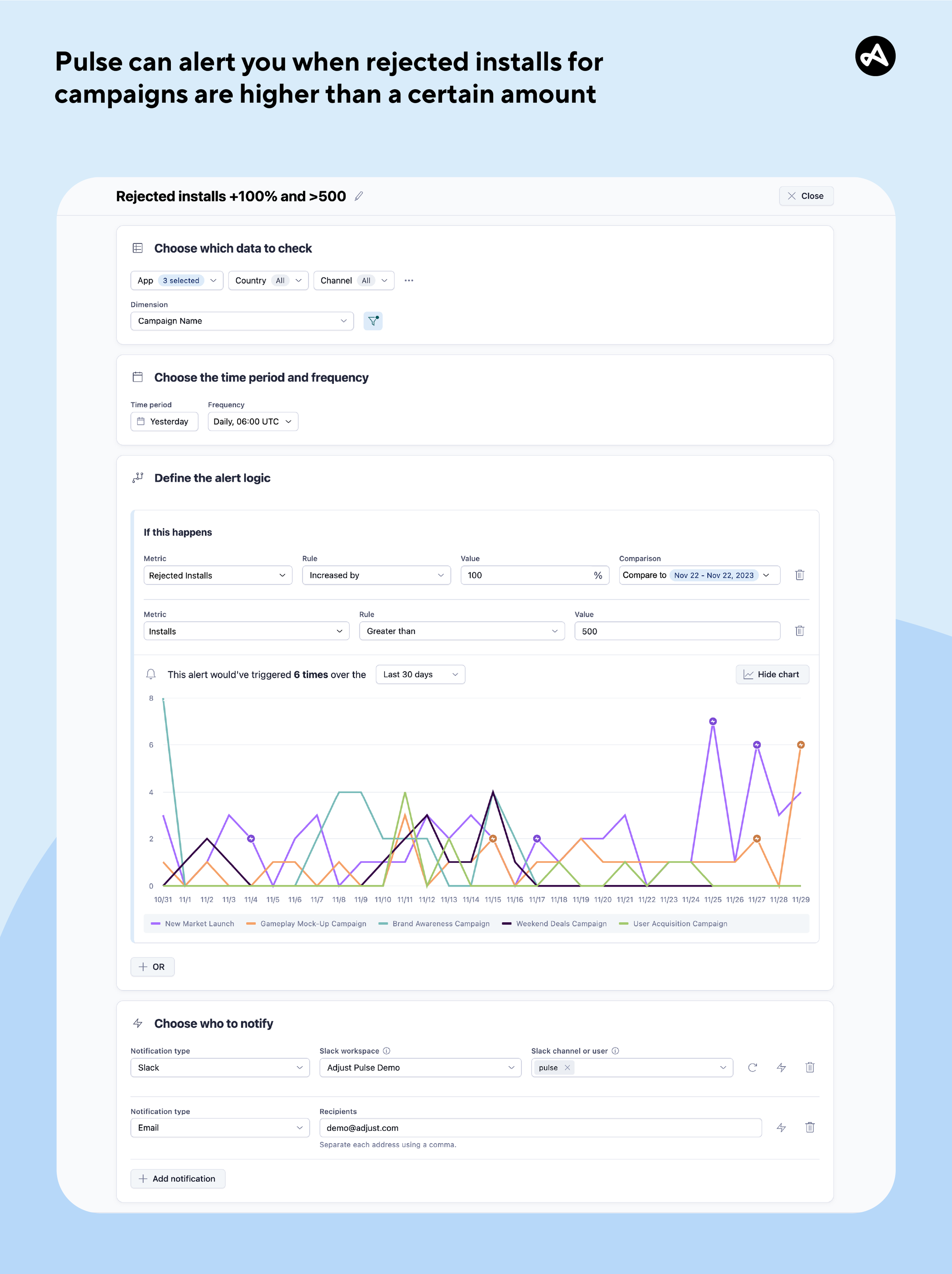Click Hide chart button
This screenshot has height=1274, width=952.
(x=772, y=674)
